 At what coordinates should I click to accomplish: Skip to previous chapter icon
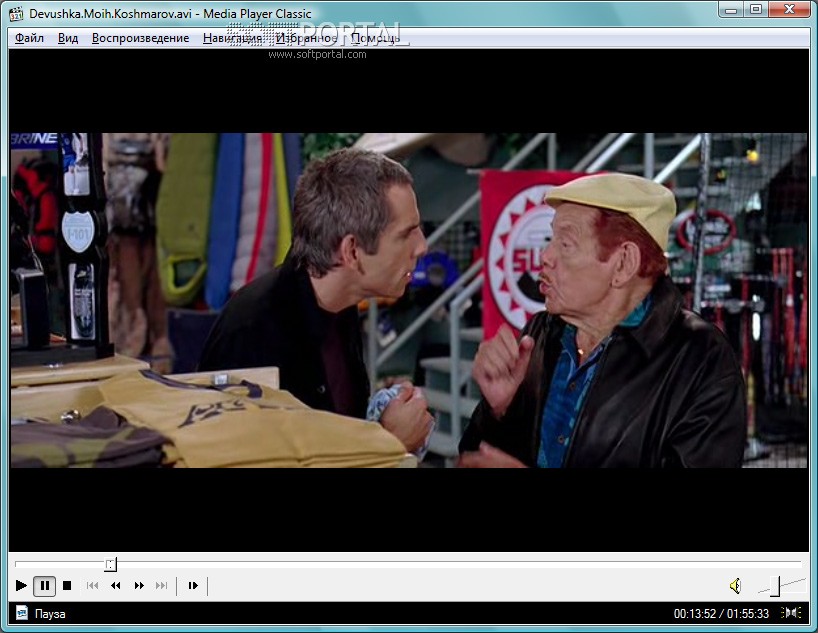92,586
